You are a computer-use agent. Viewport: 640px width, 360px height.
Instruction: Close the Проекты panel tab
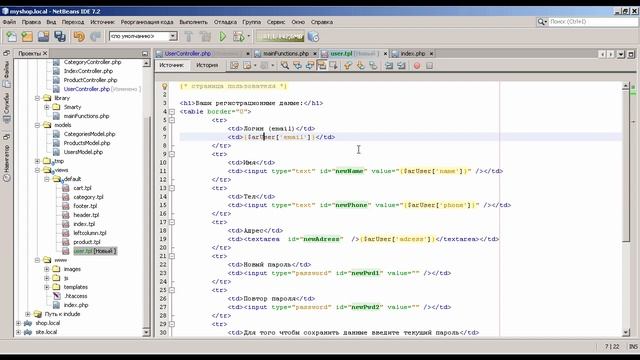point(45,53)
